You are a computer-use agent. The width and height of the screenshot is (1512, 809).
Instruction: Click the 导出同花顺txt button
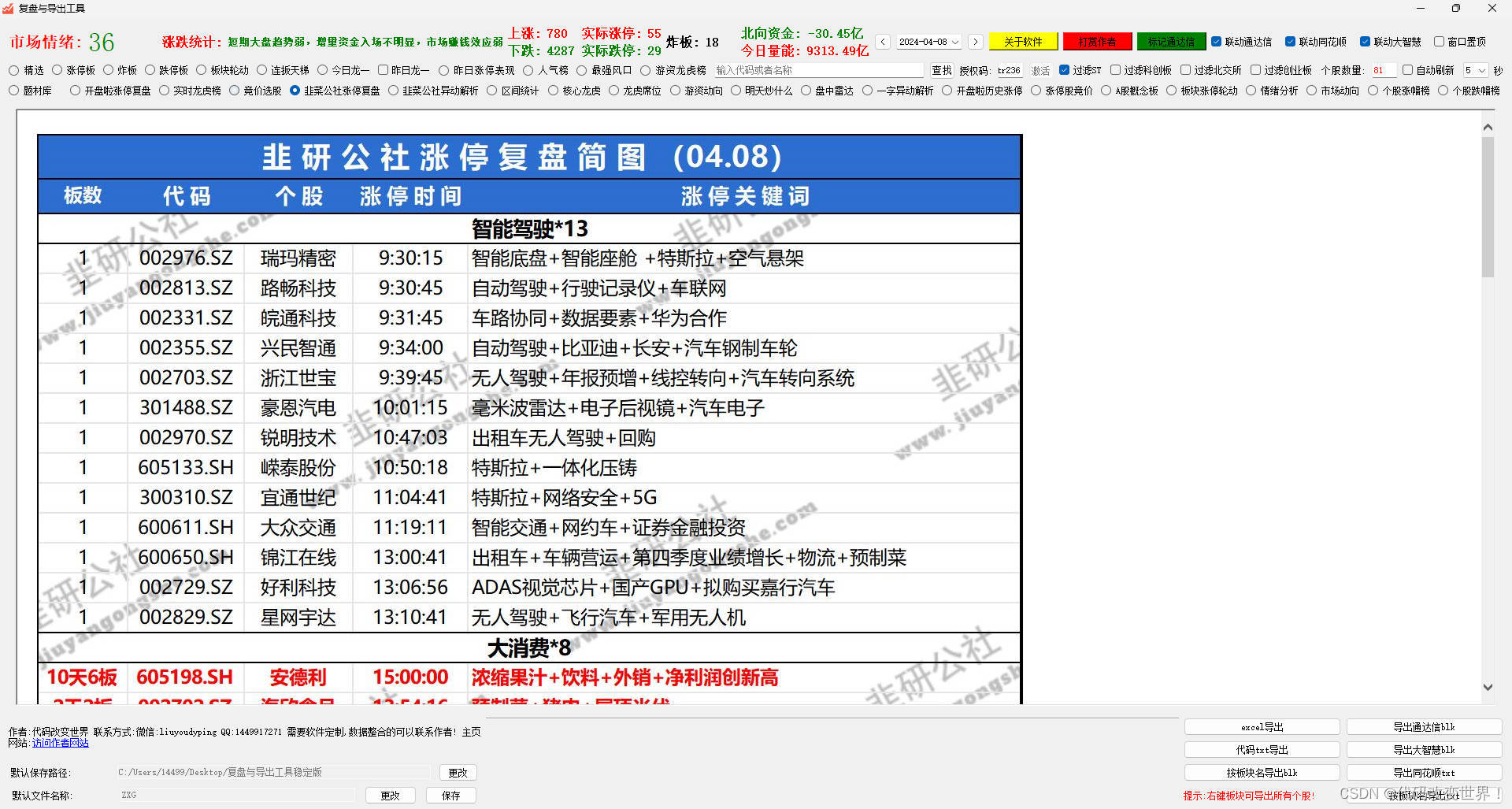[x=1424, y=773]
